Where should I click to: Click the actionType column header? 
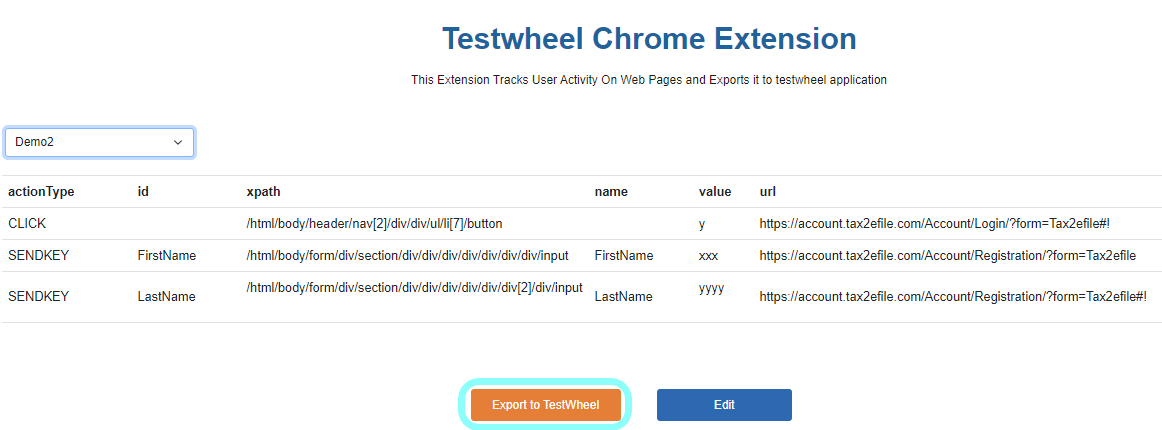click(x=41, y=191)
